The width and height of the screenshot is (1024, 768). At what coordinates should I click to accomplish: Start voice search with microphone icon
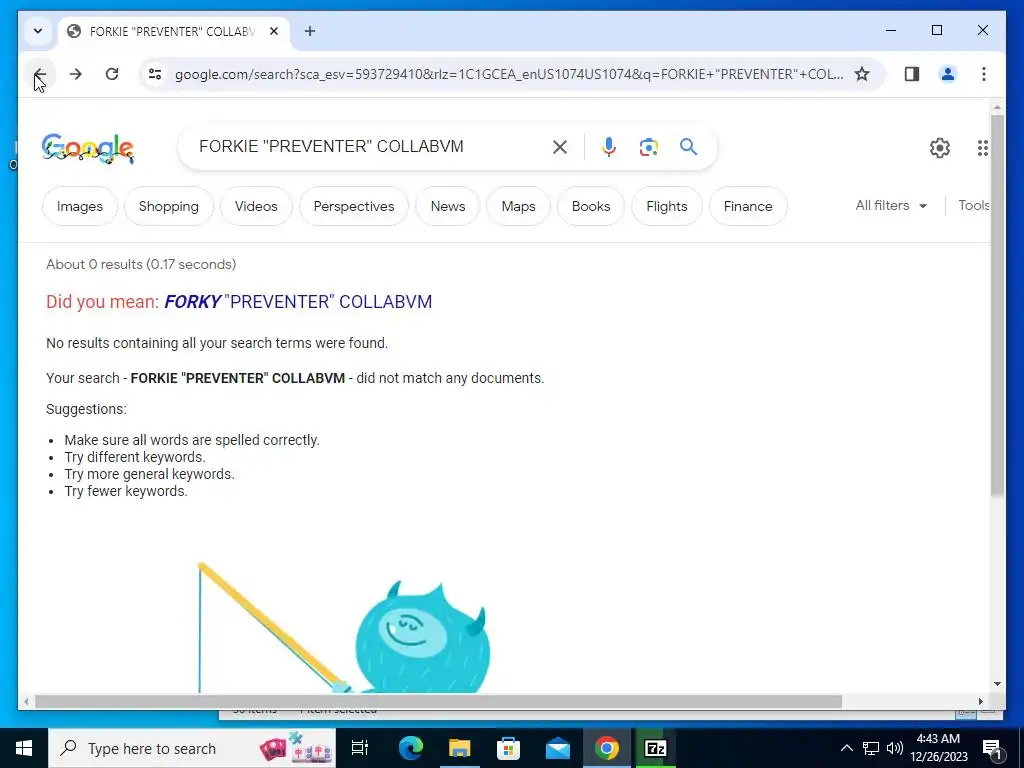click(609, 147)
